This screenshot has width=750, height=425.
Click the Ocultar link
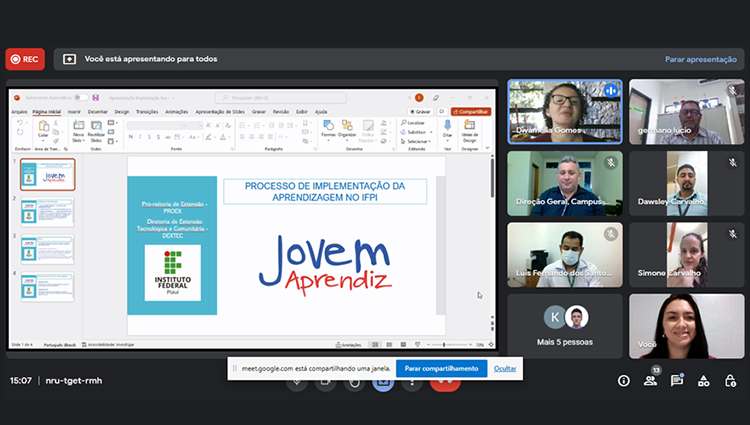click(505, 369)
